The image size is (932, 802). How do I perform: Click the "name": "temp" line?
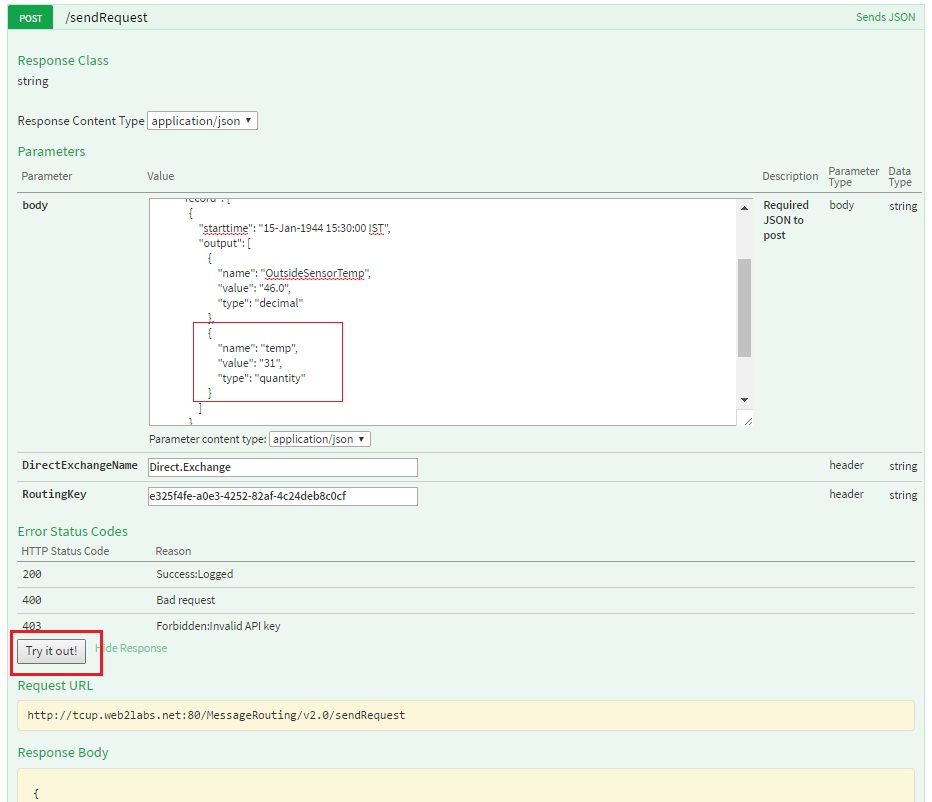tap(257, 348)
